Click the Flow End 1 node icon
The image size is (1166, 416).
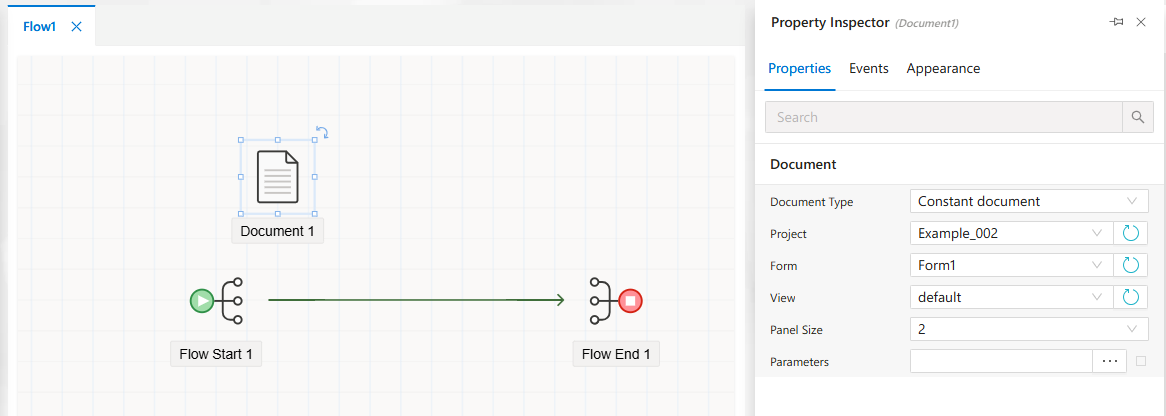point(615,301)
